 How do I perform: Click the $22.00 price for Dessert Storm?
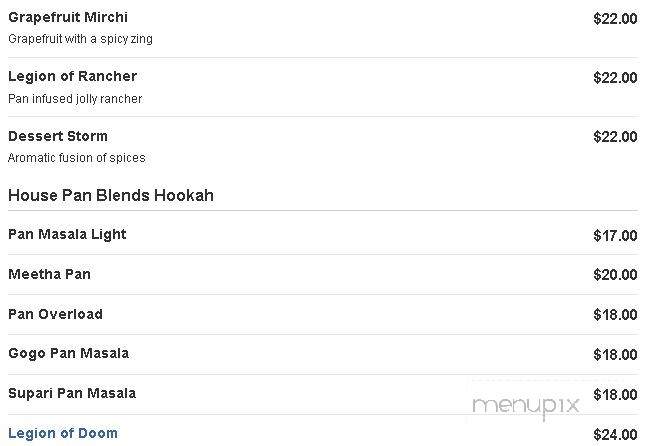(615, 137)
